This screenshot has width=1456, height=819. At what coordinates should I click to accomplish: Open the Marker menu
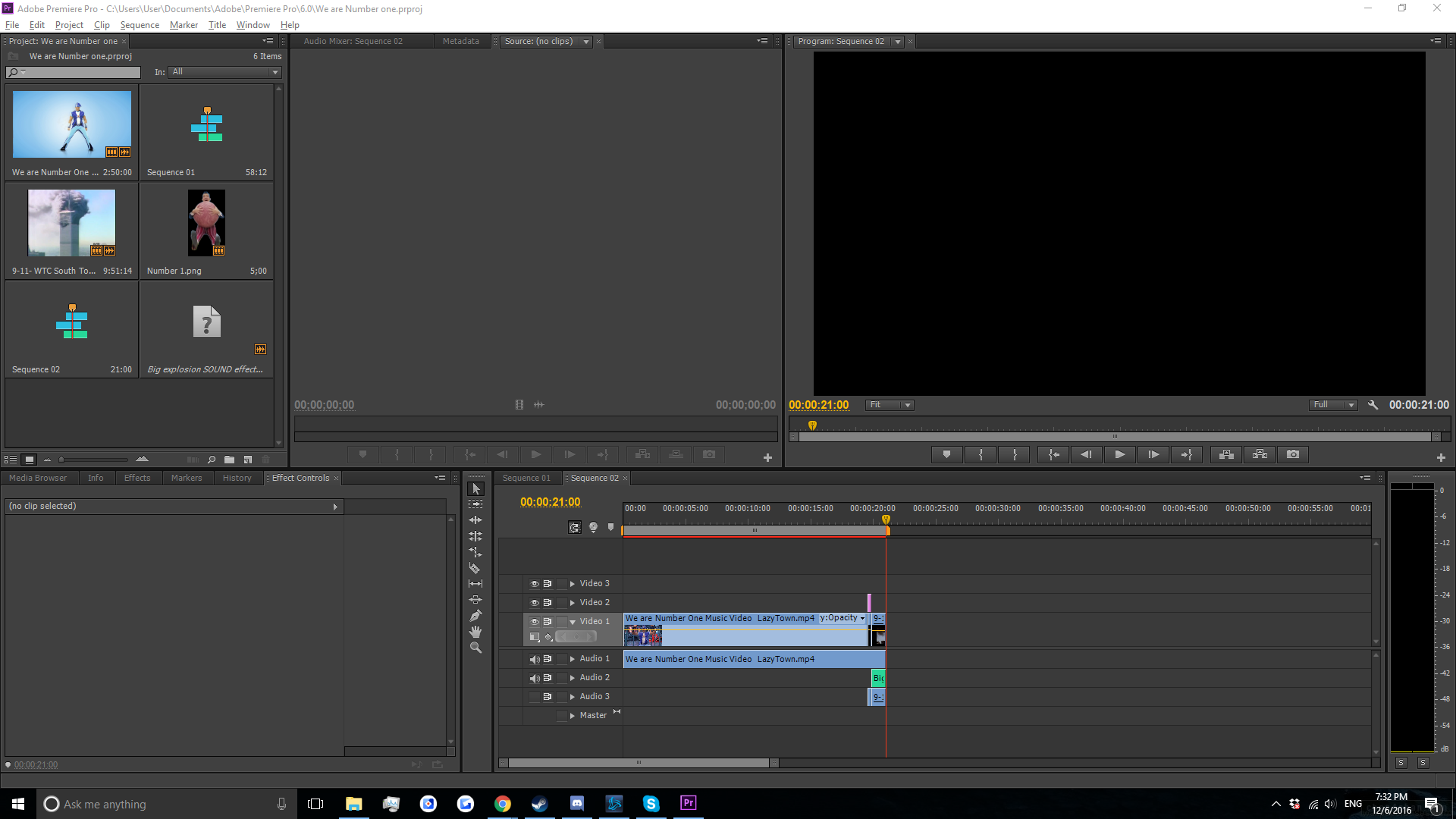(184, 25)
